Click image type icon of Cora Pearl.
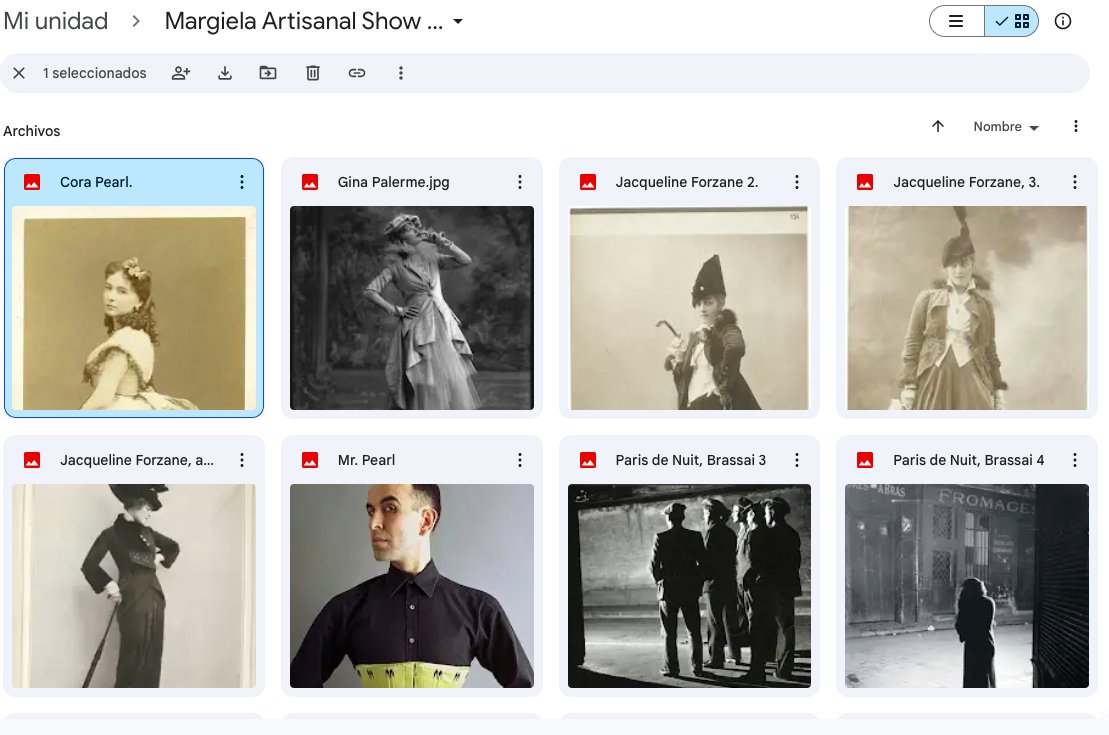The width and height of the screenshot is (1109, 735). click(32, 182)
